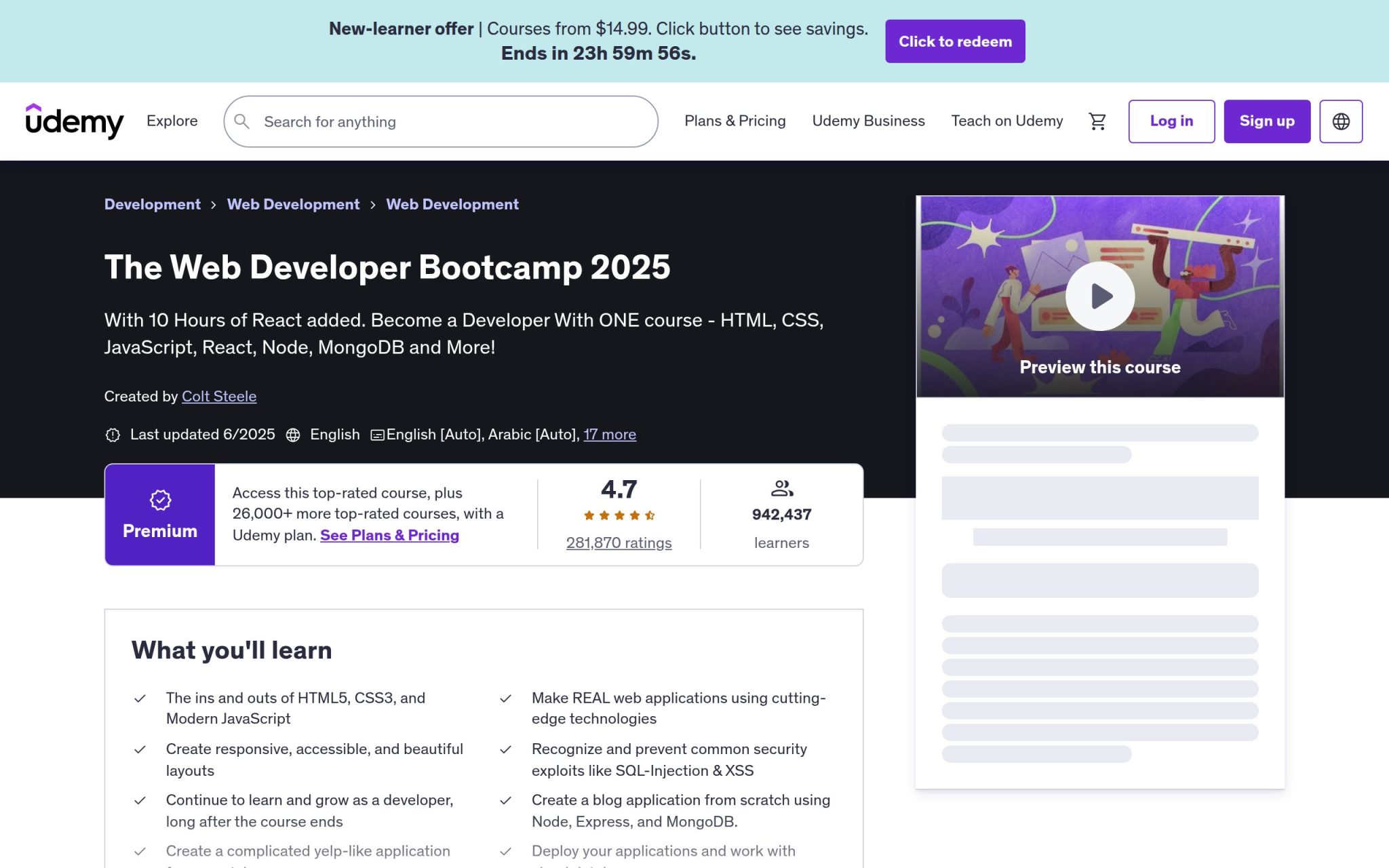The image size is (1389, 868).
Task: Click the Premium label
Action: (160, 531)
